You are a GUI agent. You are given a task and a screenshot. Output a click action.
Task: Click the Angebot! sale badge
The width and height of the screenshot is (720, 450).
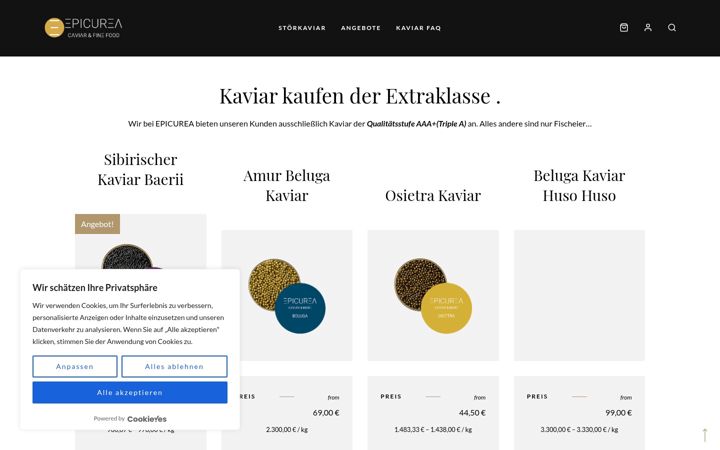(97, 224)
